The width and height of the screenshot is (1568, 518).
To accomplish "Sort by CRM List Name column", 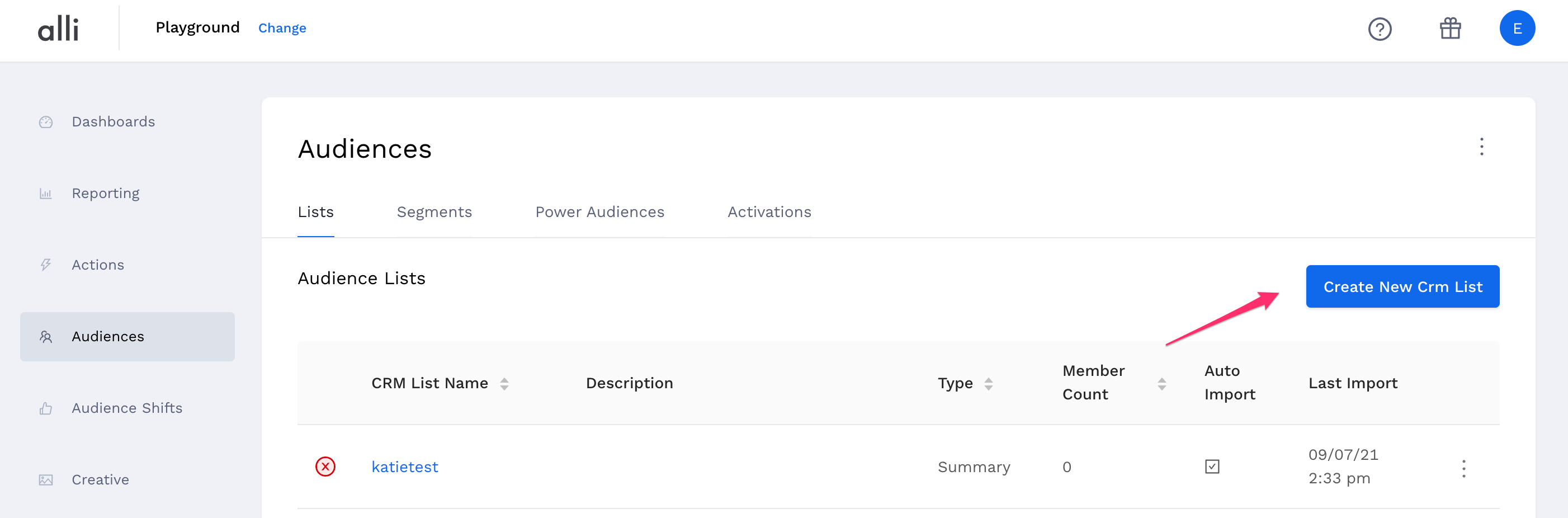I will point(504,383).
